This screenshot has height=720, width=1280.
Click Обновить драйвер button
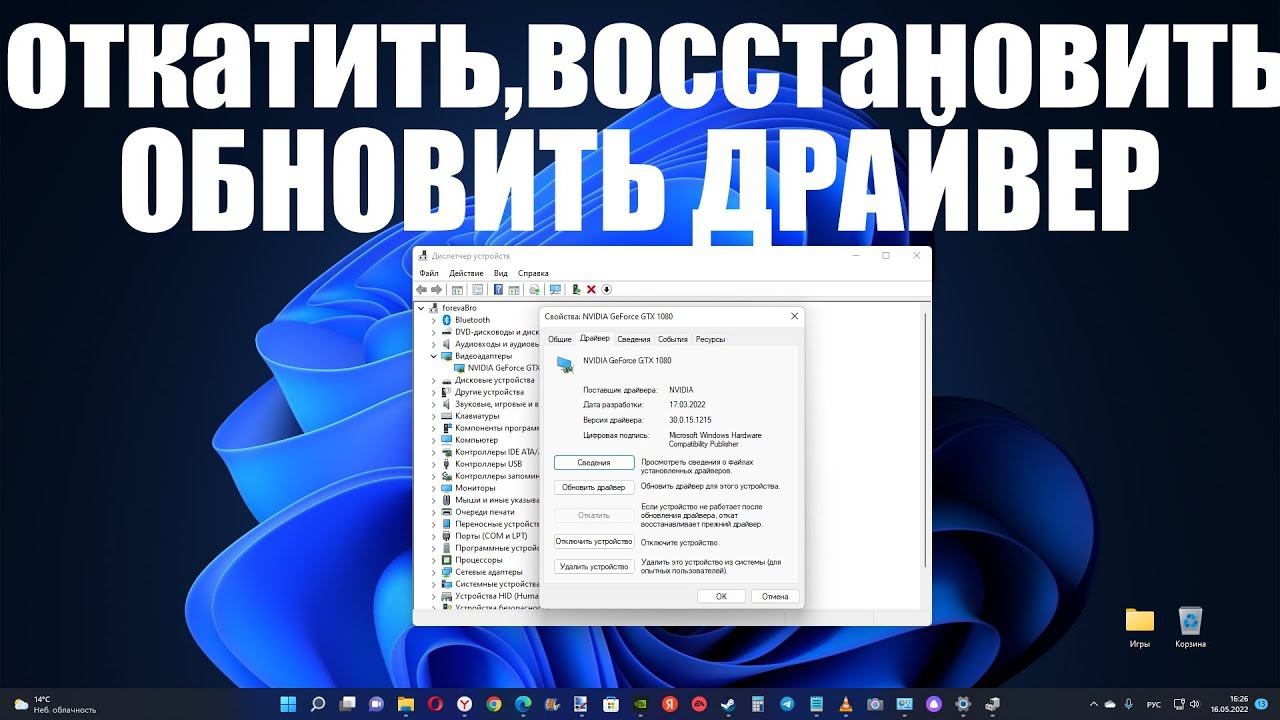tap(594, 488)
